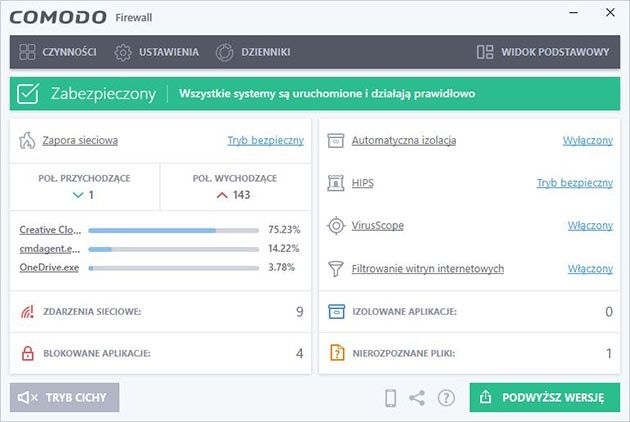
Task: Switch to Widok podstawowy view
Action: 543,52
